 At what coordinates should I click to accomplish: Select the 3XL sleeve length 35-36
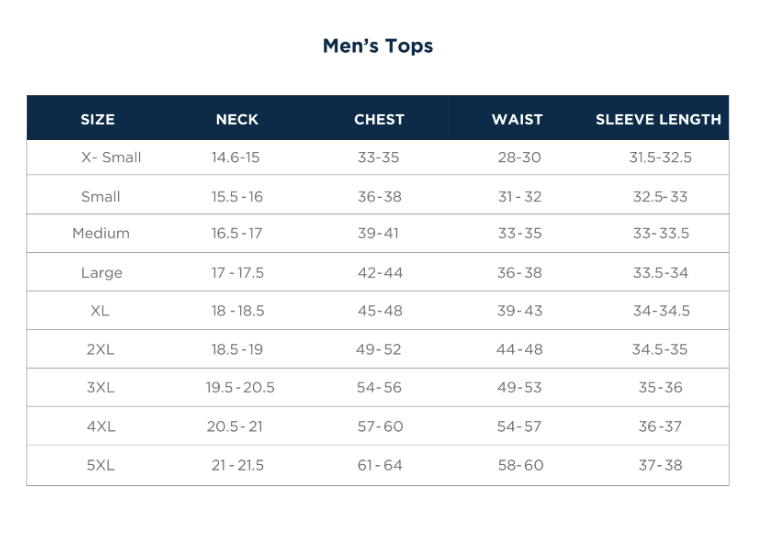[660, 388]
